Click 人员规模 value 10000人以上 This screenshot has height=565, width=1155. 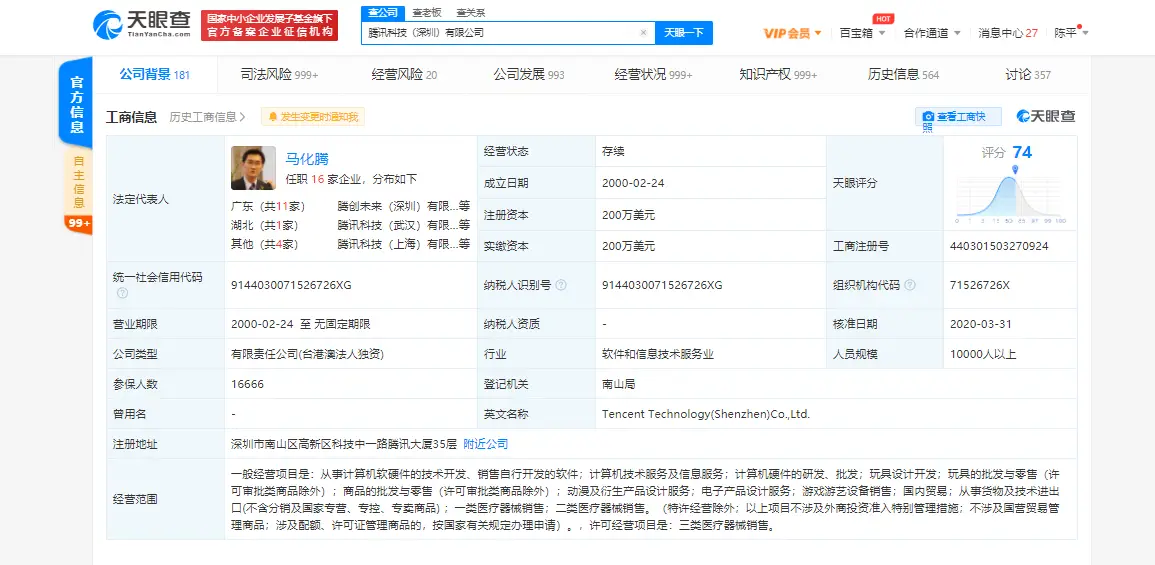983,354
